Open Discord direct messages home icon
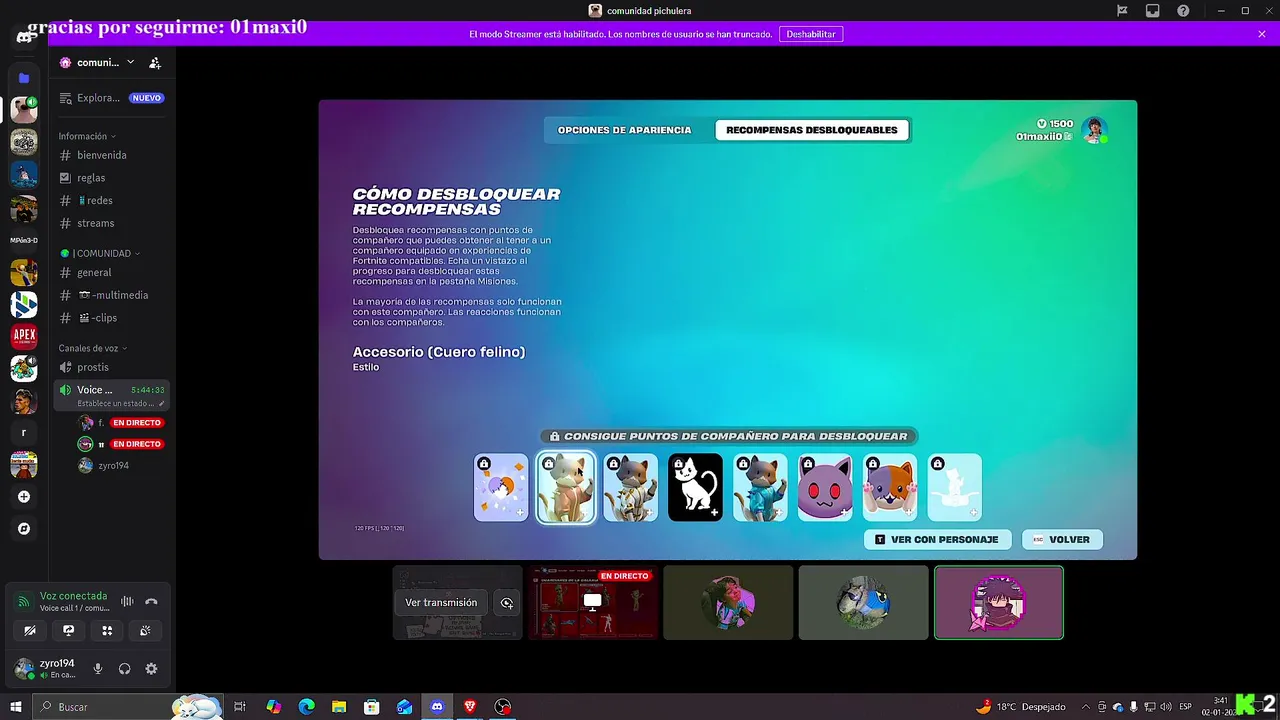Viewport: 1280px width, 720px height. (x=24, y=38)
